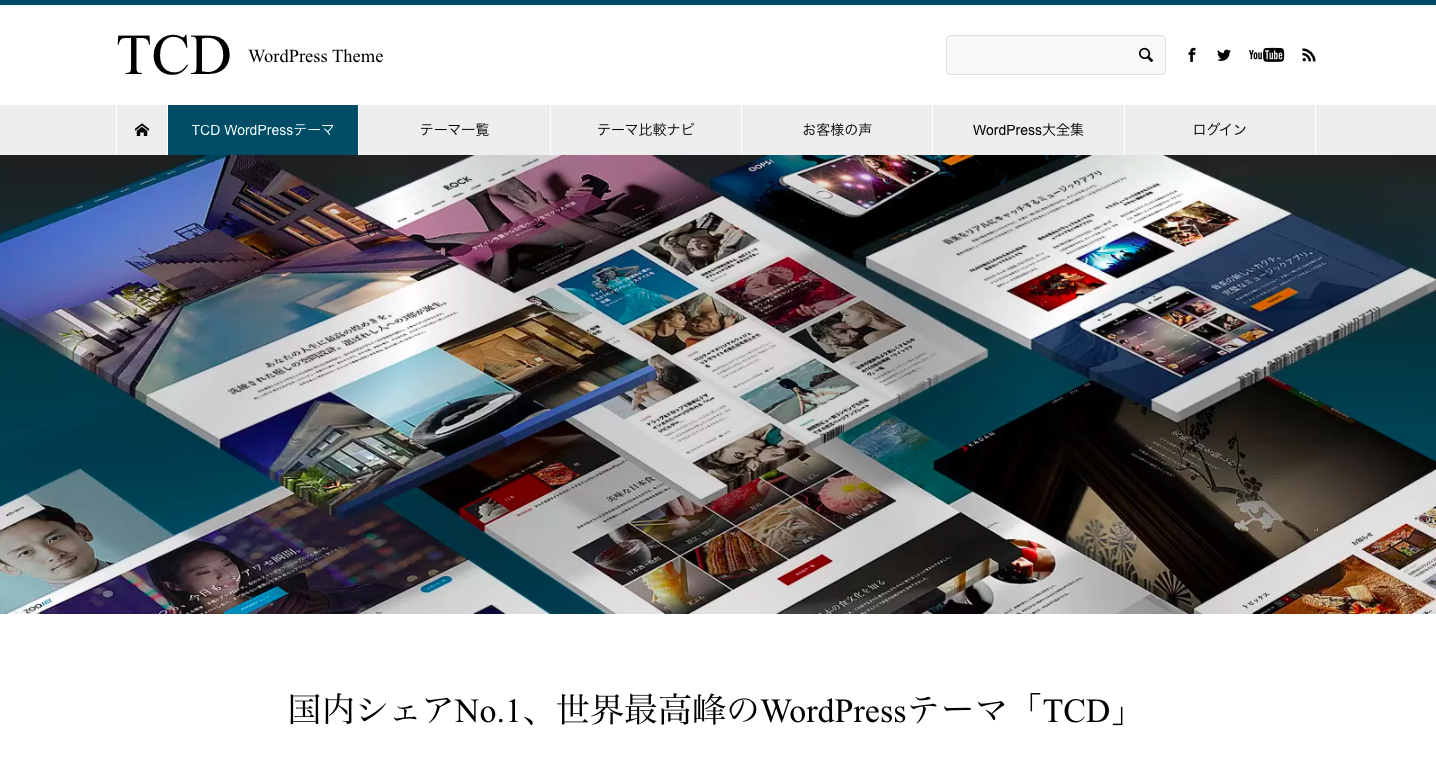
Task: Visit the YouTube channel icon
Action: 1266,55
